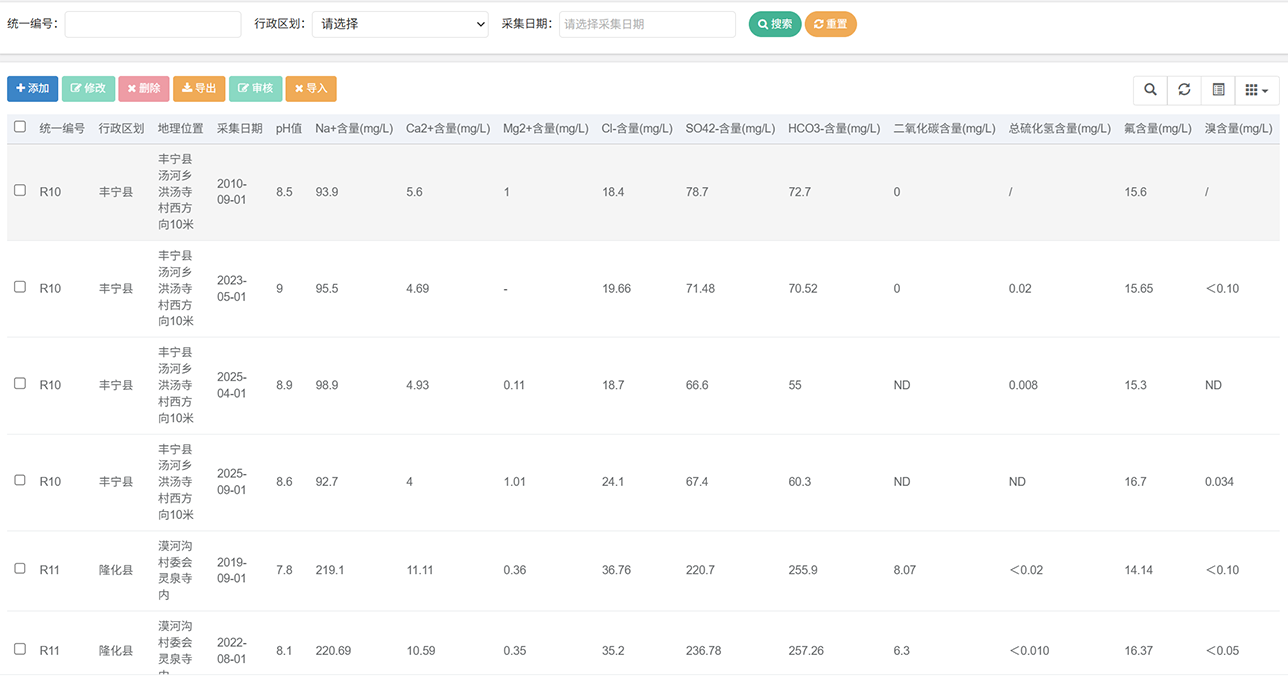Screen dimensions: 1288x679
Task: Toggle the table card view icon
Action: [x=1218, y=90]
